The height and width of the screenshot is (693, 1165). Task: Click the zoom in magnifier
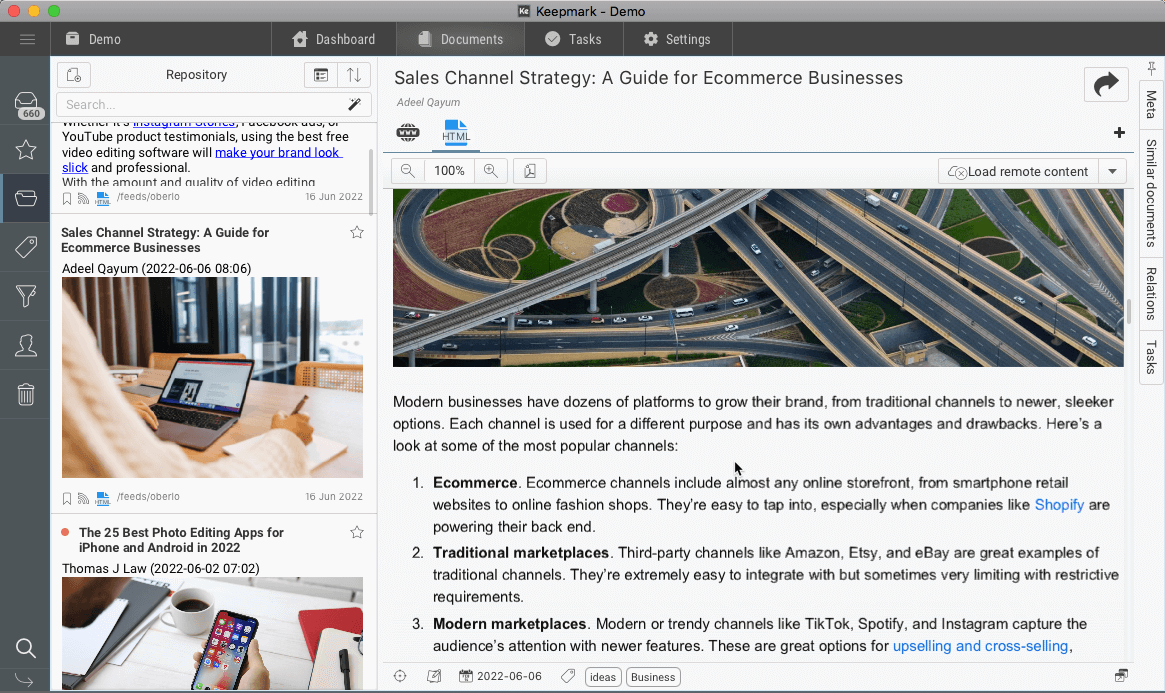[490, 171]
